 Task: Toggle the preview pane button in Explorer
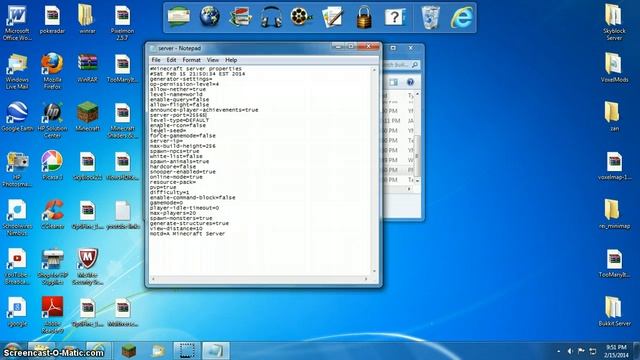pyautogui.click(x=393, y=82)
